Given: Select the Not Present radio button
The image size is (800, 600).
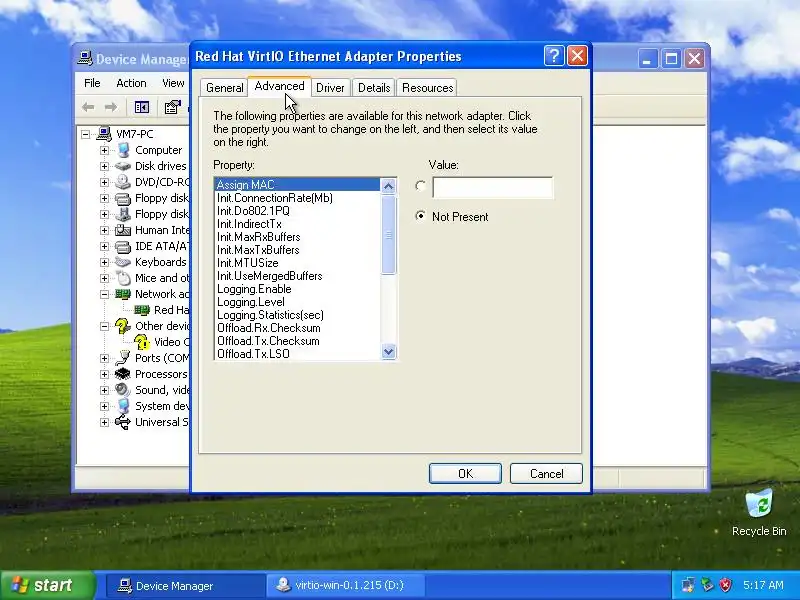Looking at the screenshot, I should 420,216.
